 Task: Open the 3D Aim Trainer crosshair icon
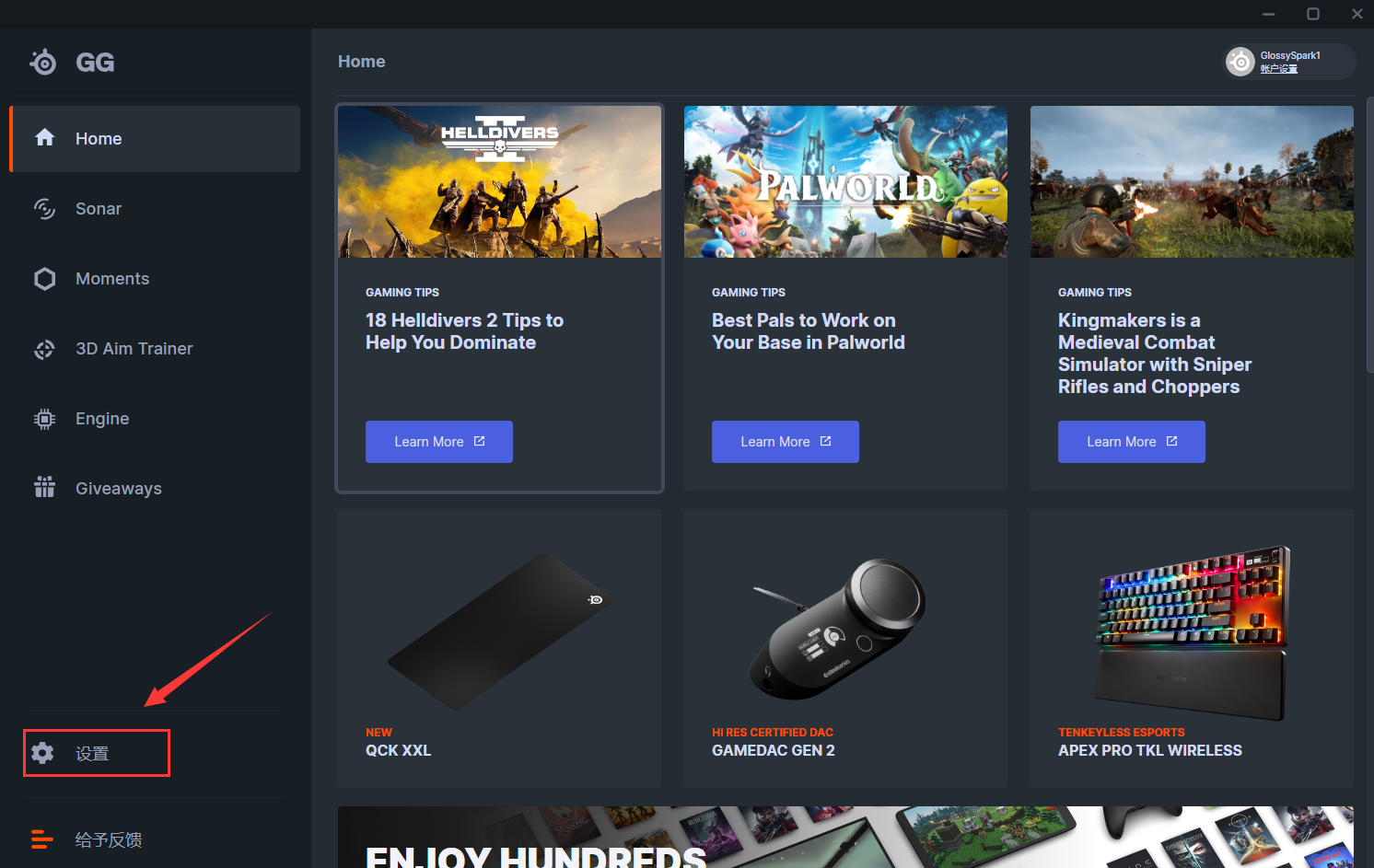click(44, 349)
